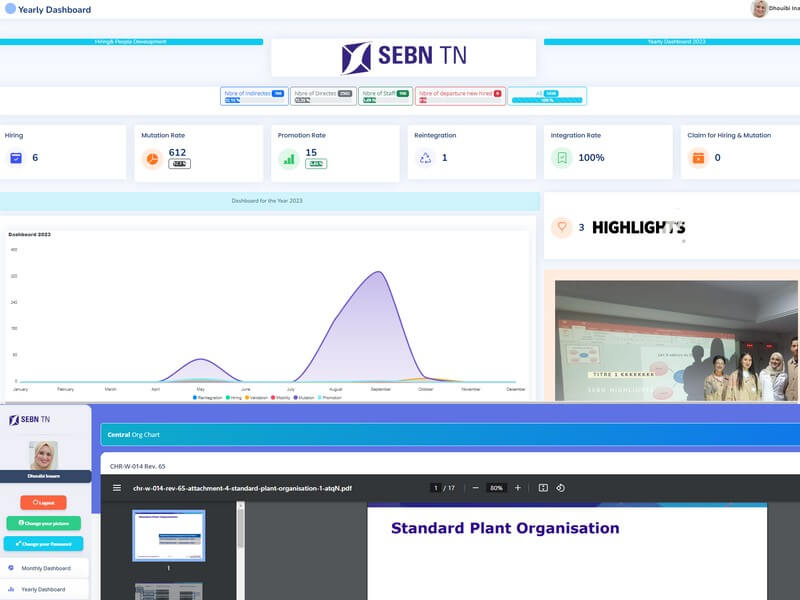
Task: Click the Change your picture button
Action: pos(43,523)
